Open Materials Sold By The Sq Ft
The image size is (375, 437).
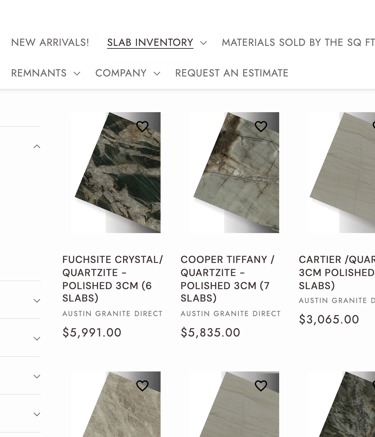(298, 43)
